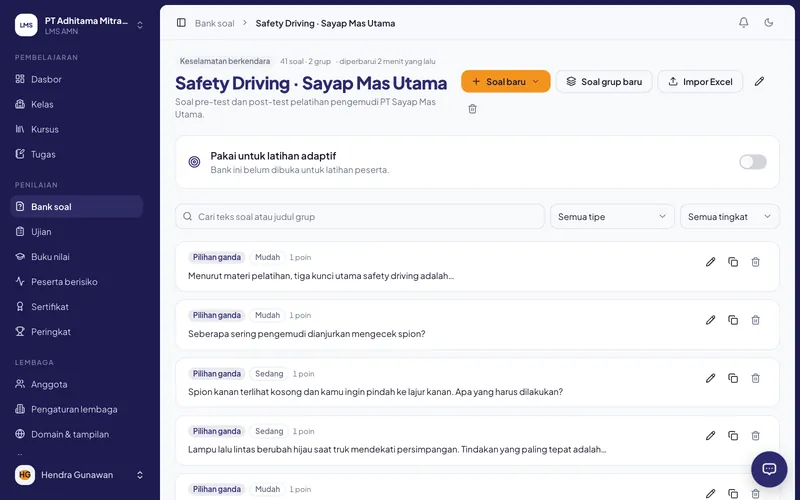Viewport: 800px width, 500px height.
Task: Edit question 'Spion kanan terlihat kosong'
Action: tap(710, 378)
